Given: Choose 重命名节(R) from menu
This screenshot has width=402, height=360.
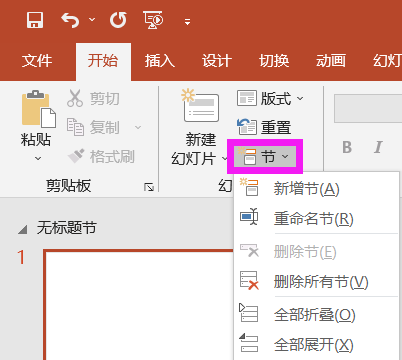Looking at the screenshot, I should [x=317, y=219].
